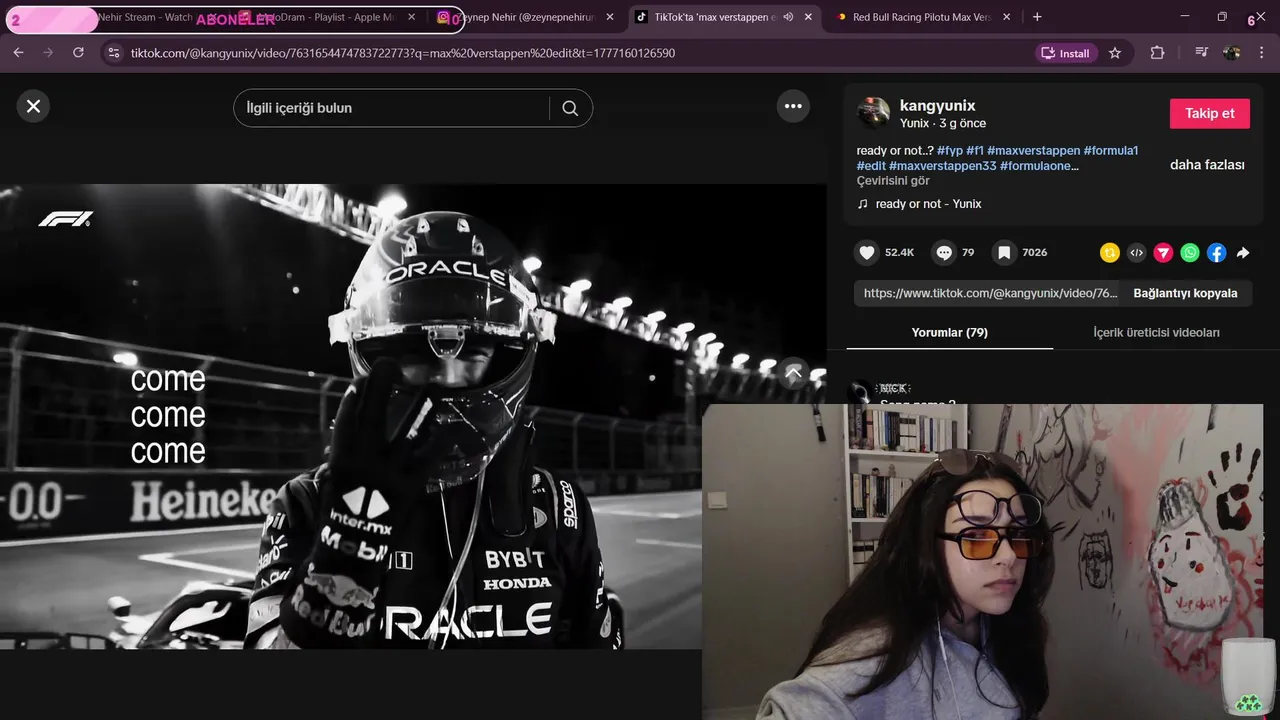Send to friends via the red paper-plane icon
The width and height of the screenshot is (1280, 720).
click(x=1163, y=253)
